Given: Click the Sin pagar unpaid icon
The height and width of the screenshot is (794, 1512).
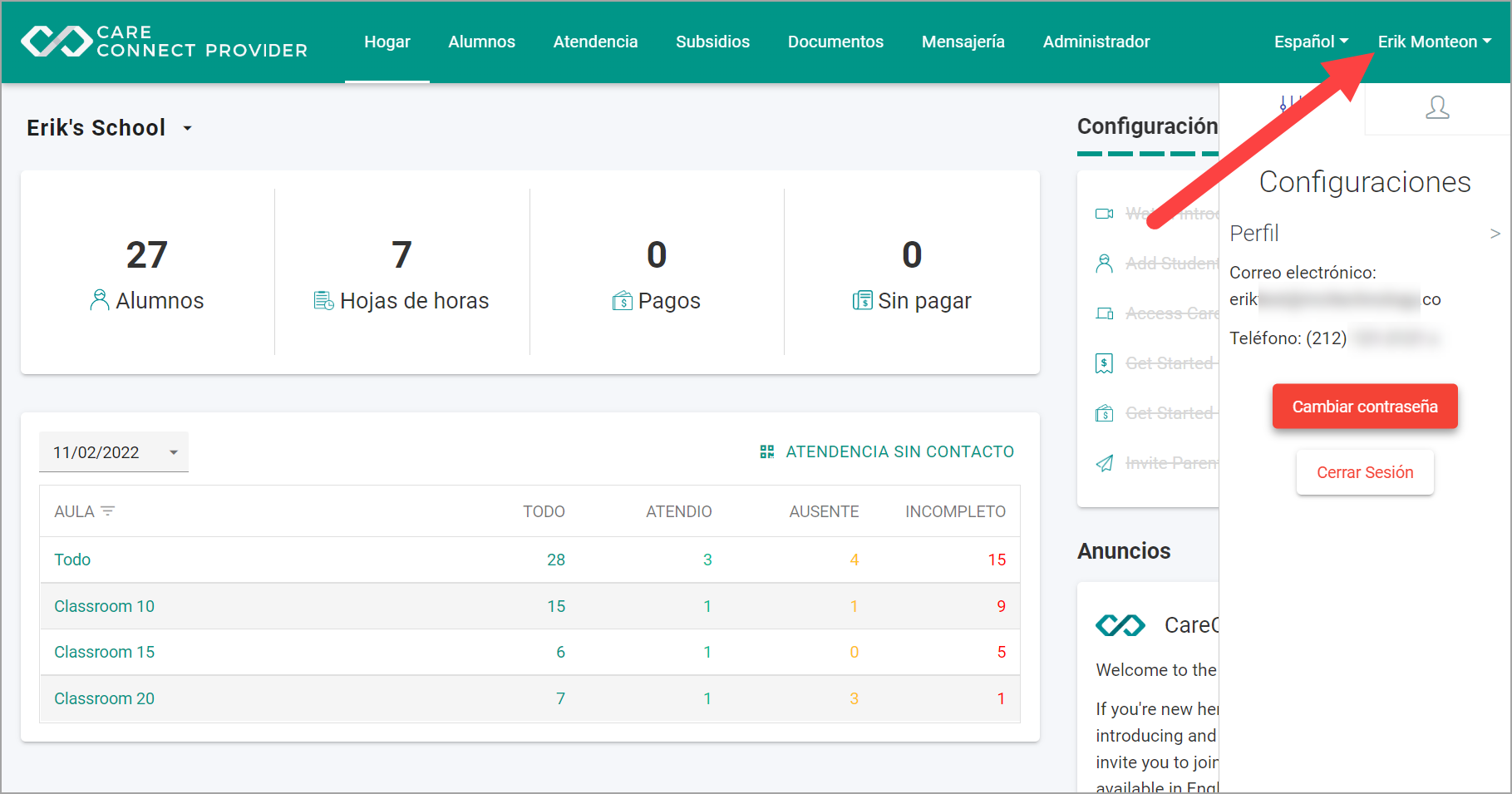Looking at the screenshot, I should coord(862,300).
